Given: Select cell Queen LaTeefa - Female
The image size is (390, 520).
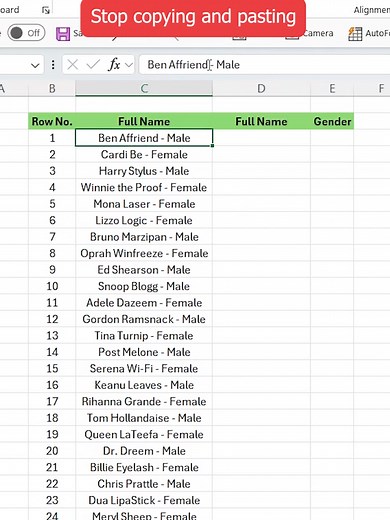Looking at the screenshot, I should point(144,434).
